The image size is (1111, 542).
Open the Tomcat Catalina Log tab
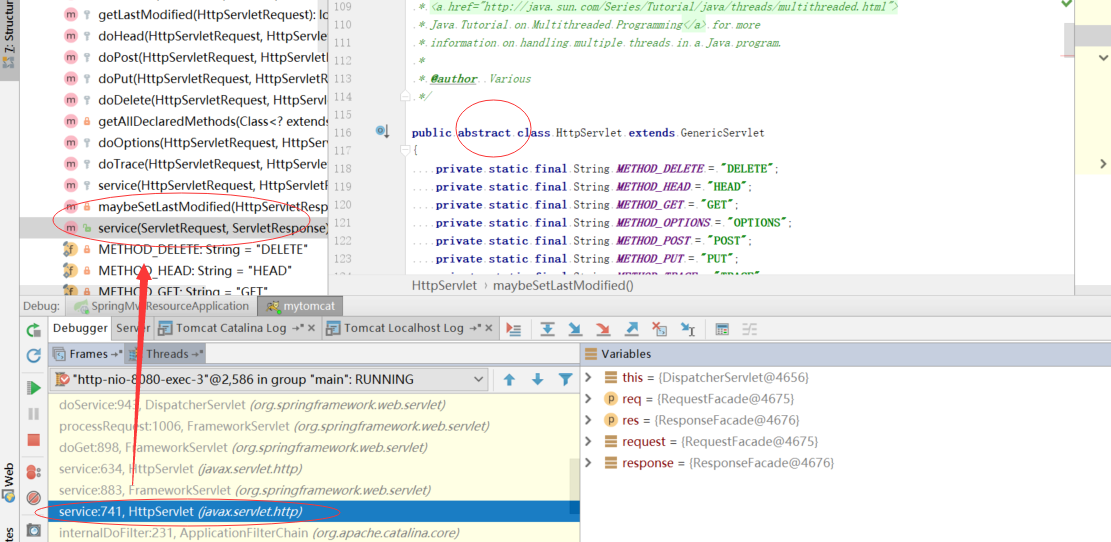point(231,328)
